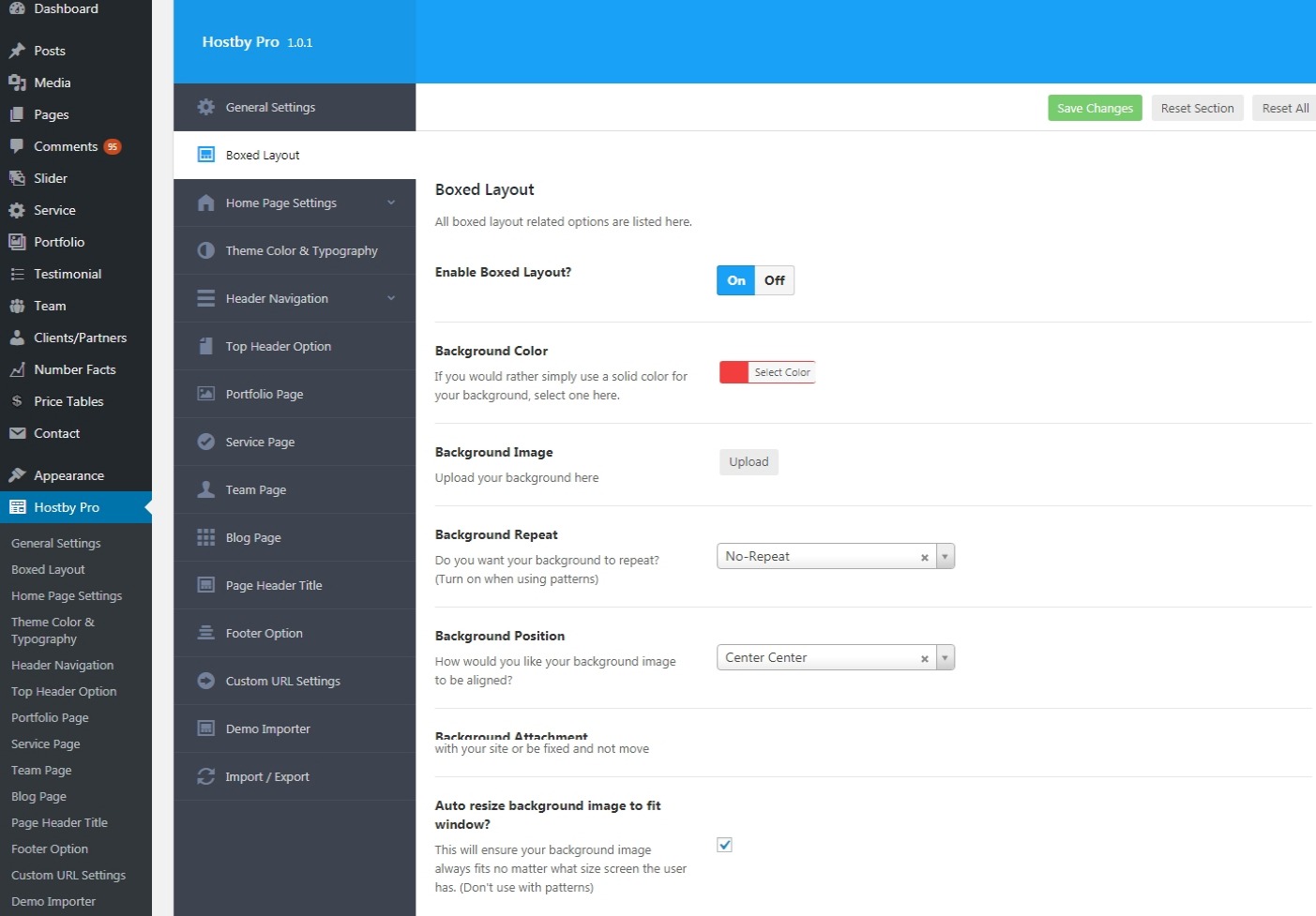This screenshot has width=1316, height=916.
Task: Click the Slider icon in WordPress menu
Action: pyautogui.click(x=17, y=178)
